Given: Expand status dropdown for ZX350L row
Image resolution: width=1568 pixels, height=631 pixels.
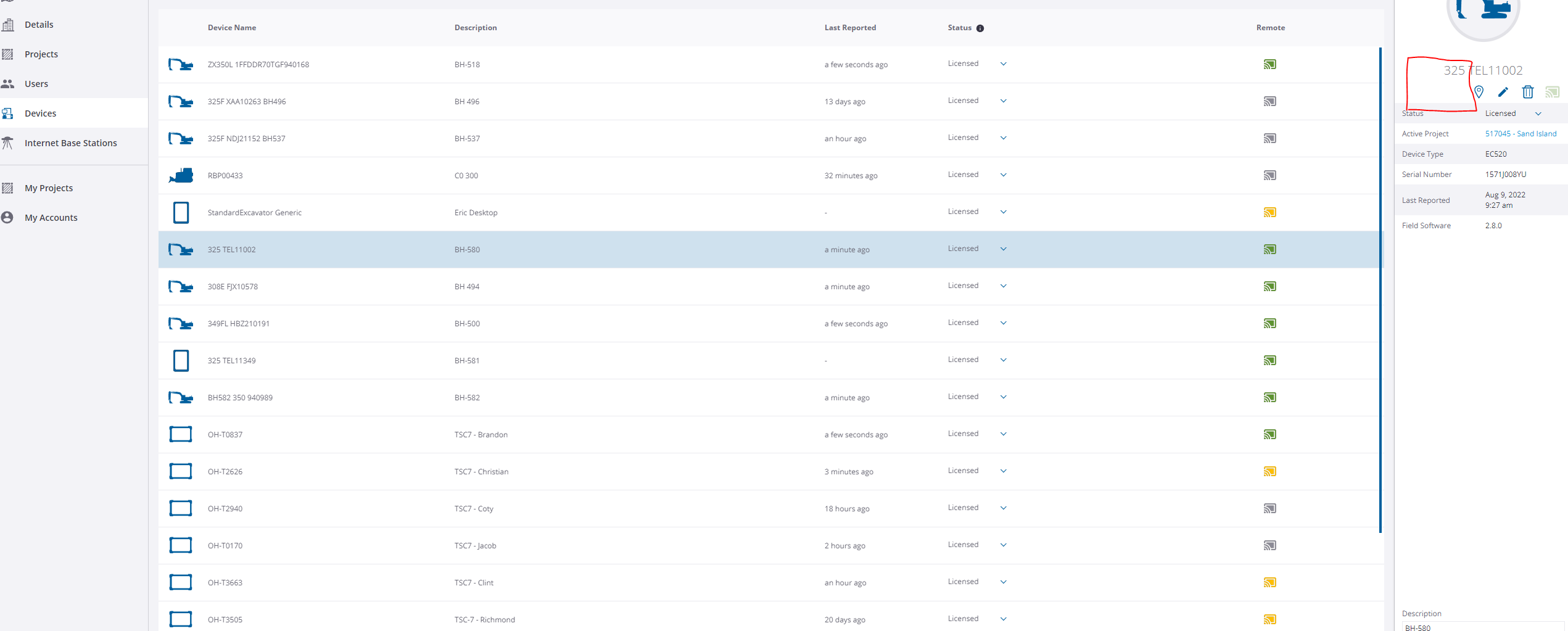Looking at the screenshot, I should 1004,64.
